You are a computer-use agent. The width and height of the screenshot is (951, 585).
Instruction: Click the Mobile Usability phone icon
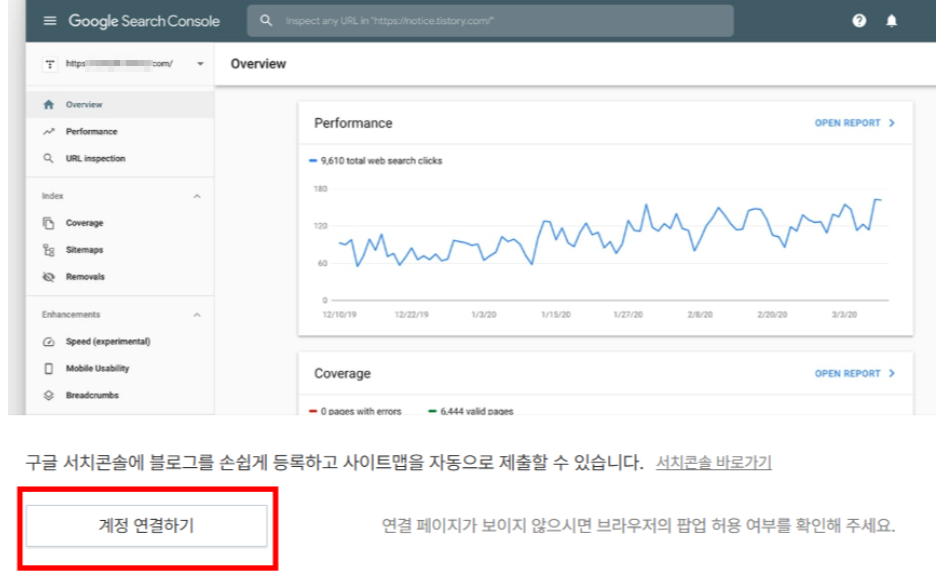coord(49,369)
